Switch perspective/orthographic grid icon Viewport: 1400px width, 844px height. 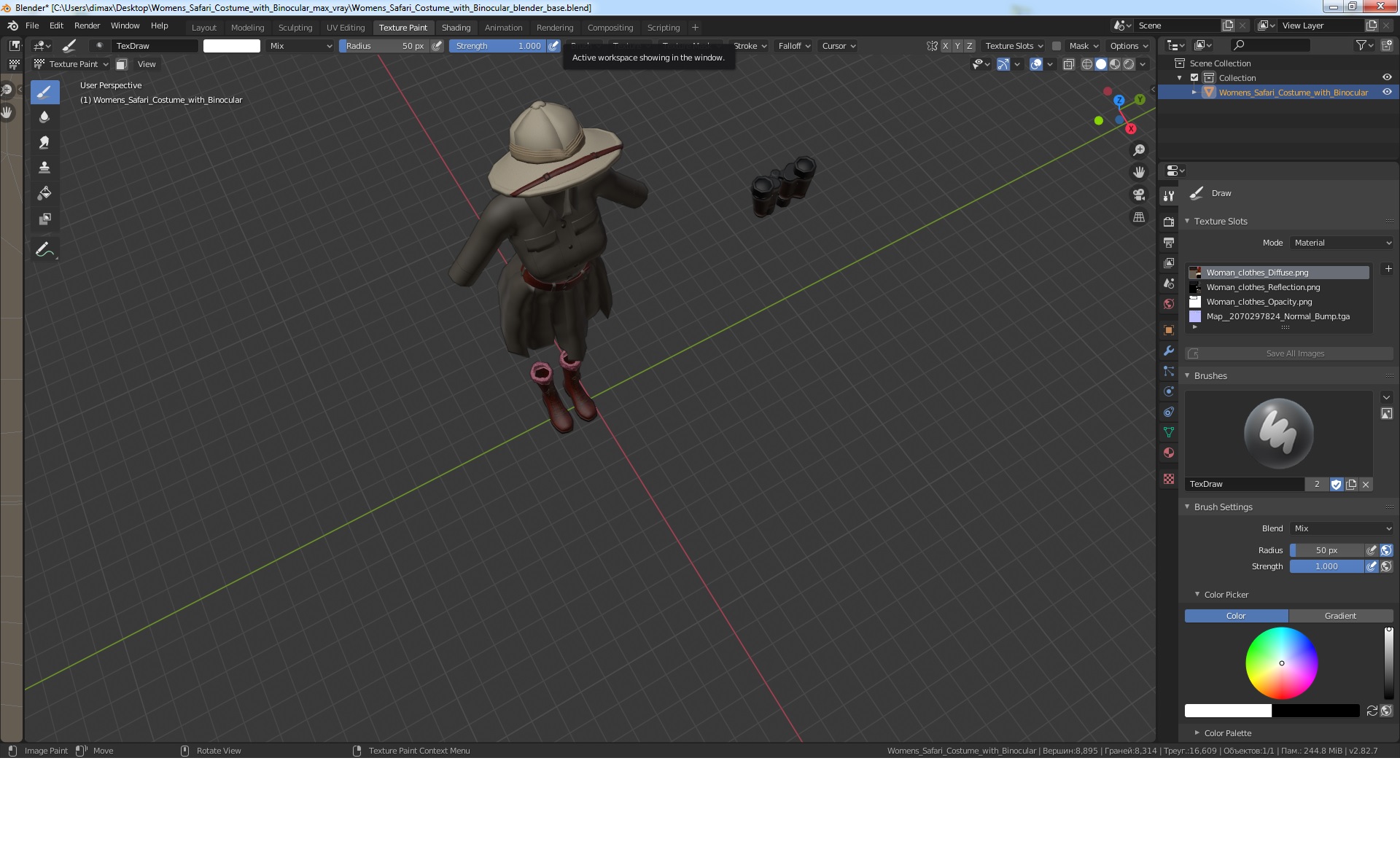coord(1138,217)
